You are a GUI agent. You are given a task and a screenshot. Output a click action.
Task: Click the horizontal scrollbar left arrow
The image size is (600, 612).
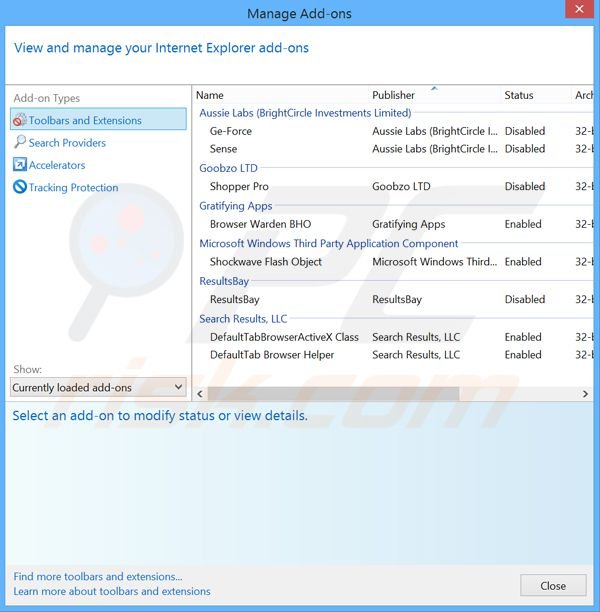pyautogui.click(x=200, y=394)
